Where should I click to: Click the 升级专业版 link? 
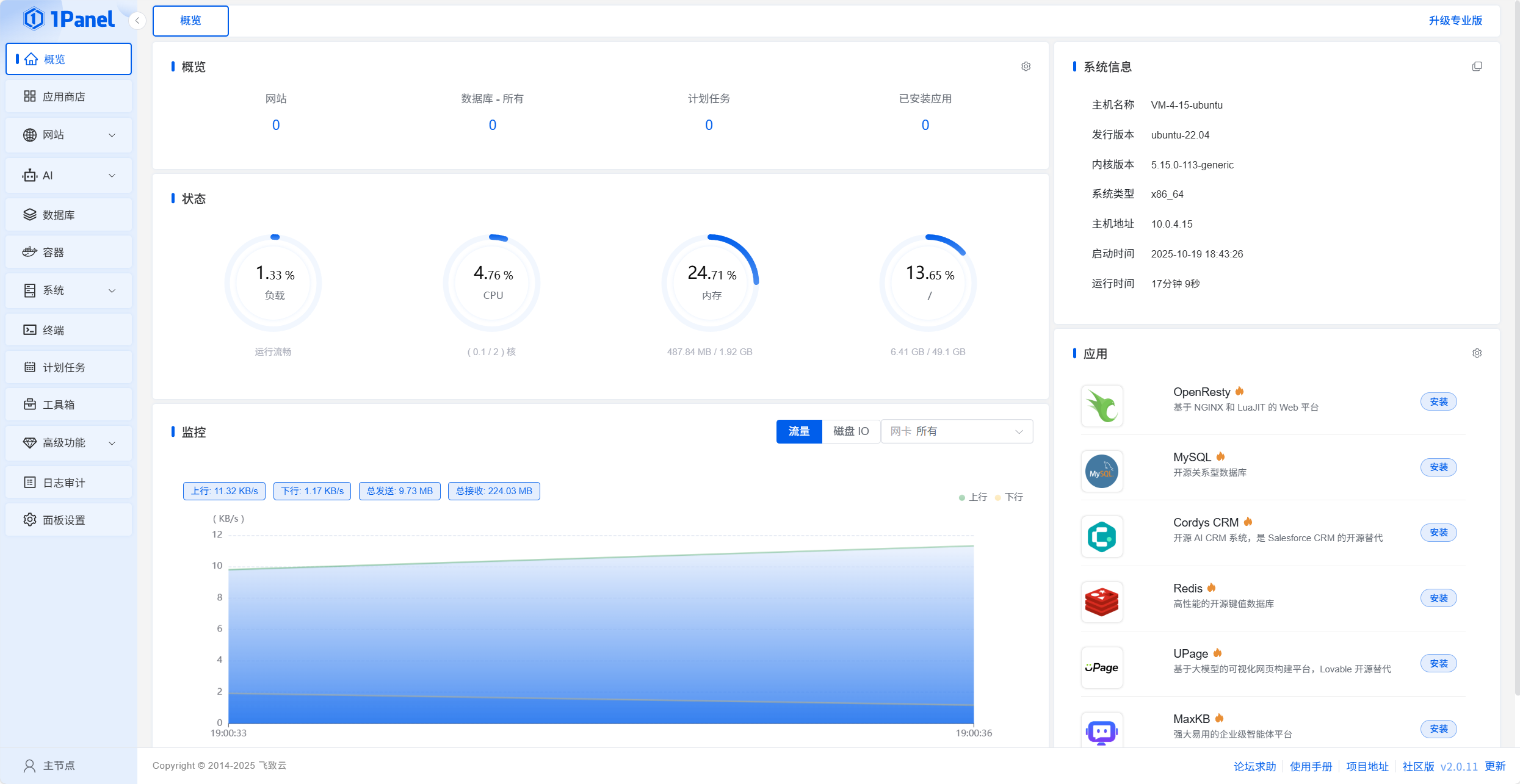point(1455,21)
